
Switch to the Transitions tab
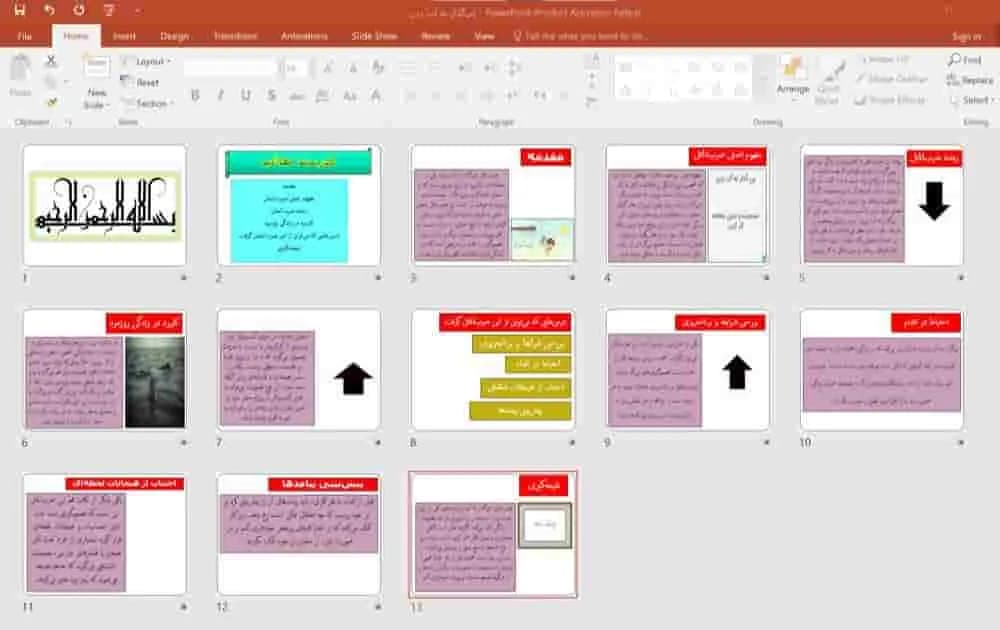tap(235, 36)
